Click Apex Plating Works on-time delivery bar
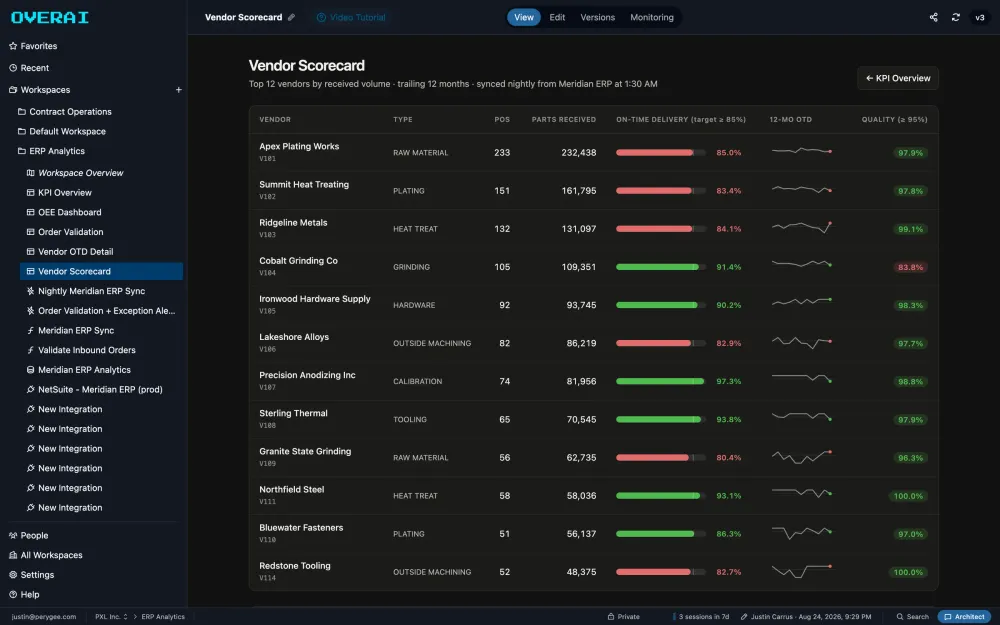The width and height of the screenshot is (1000, 625). [661, 152]
